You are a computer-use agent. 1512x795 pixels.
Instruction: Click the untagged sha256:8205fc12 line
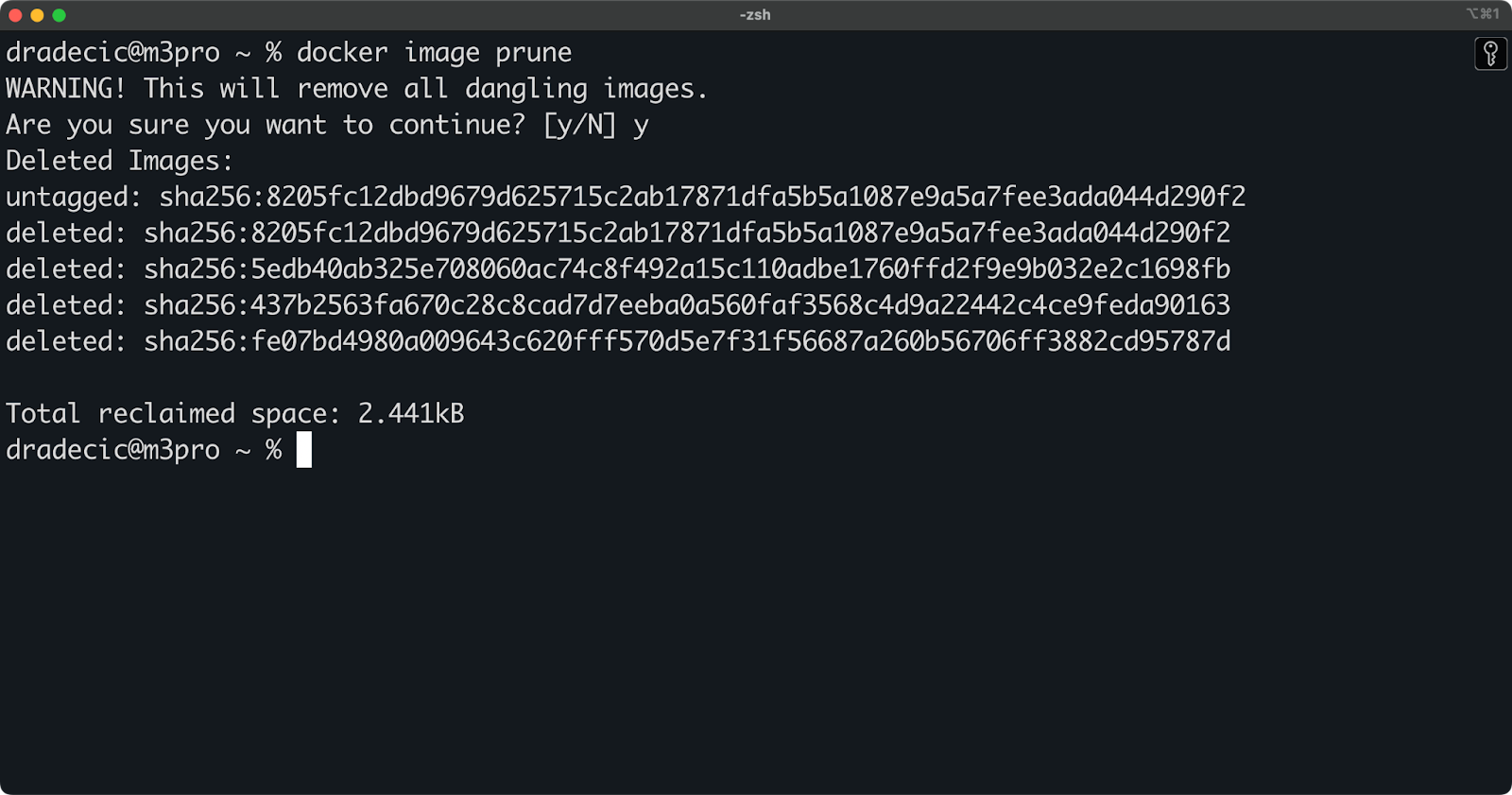[x=626, y=197]
